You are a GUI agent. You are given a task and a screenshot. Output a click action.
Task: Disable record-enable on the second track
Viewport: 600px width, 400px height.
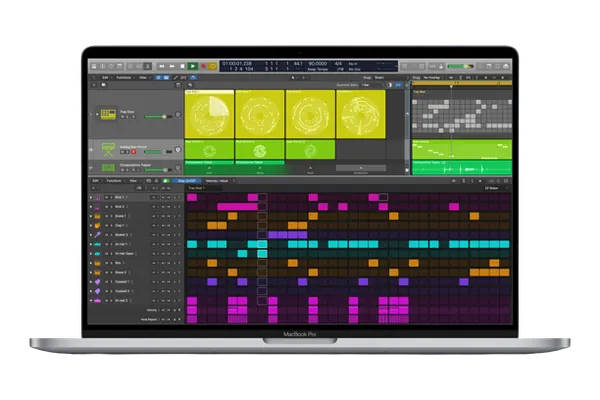(134, 152)
